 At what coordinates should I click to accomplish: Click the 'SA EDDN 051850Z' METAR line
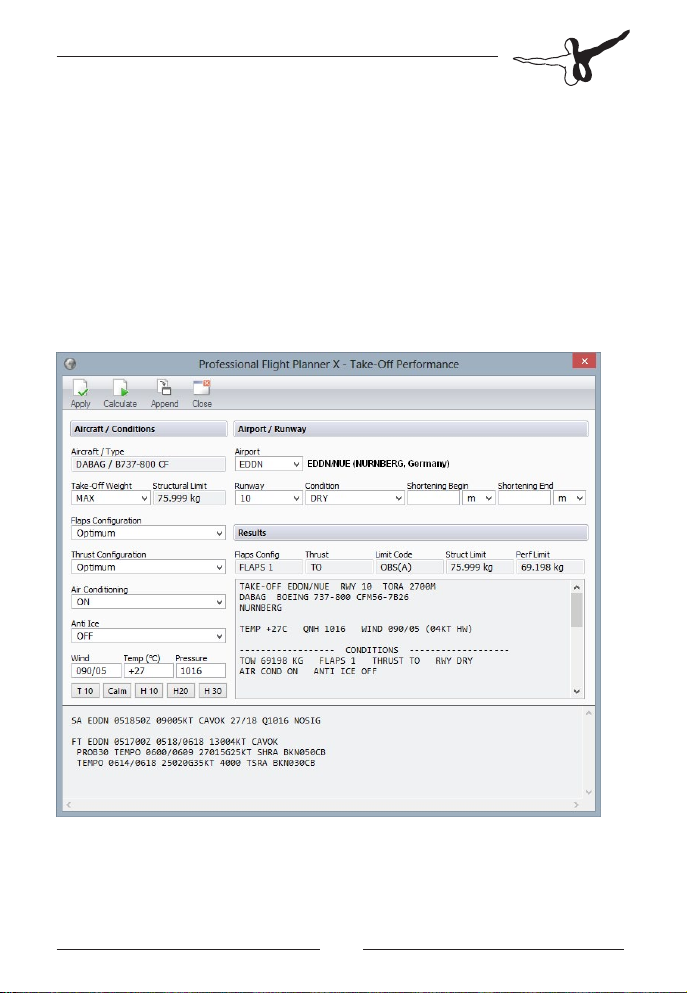pyautogui.click(x=196, y=721)
